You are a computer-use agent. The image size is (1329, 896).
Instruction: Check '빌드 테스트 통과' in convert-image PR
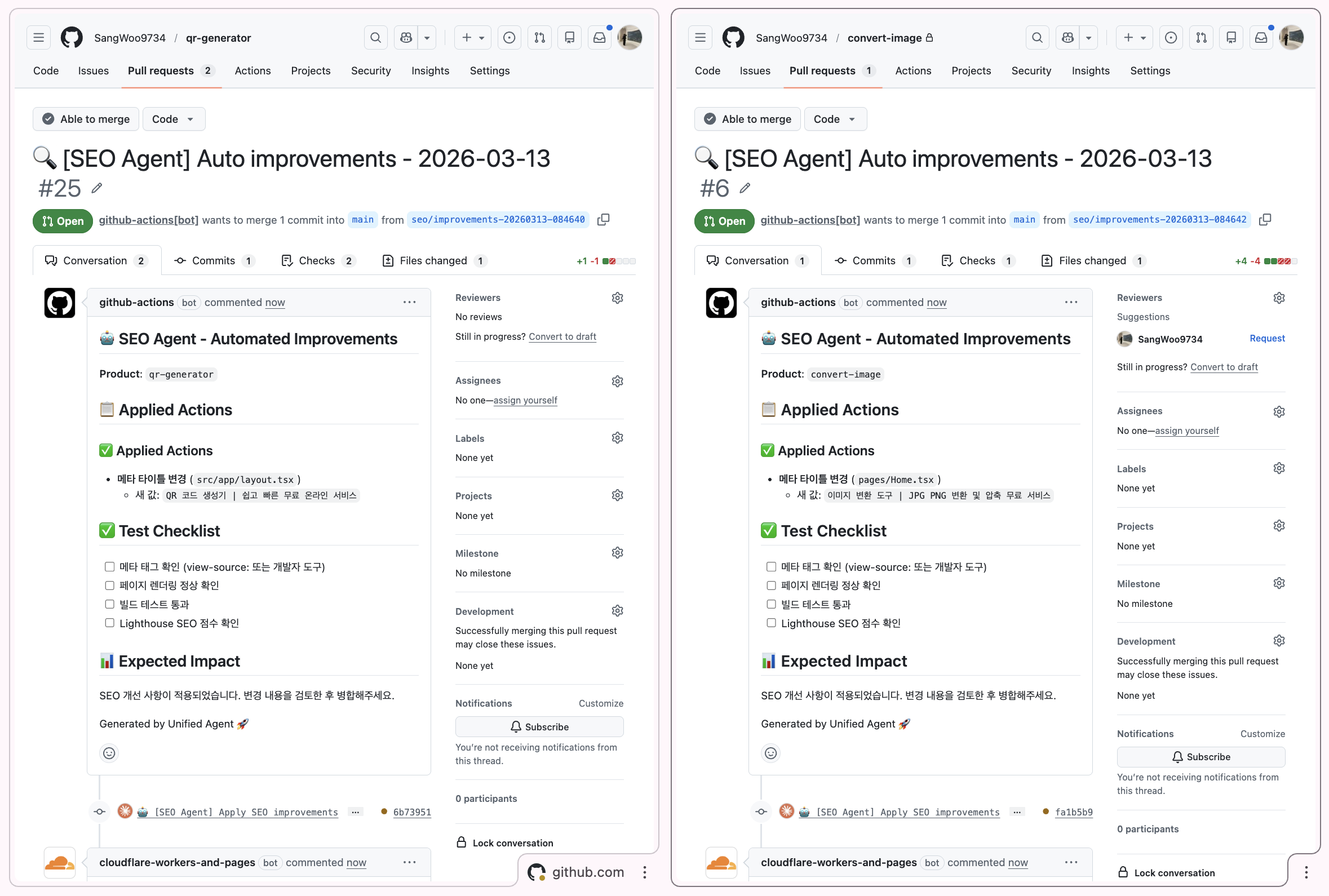772,604
